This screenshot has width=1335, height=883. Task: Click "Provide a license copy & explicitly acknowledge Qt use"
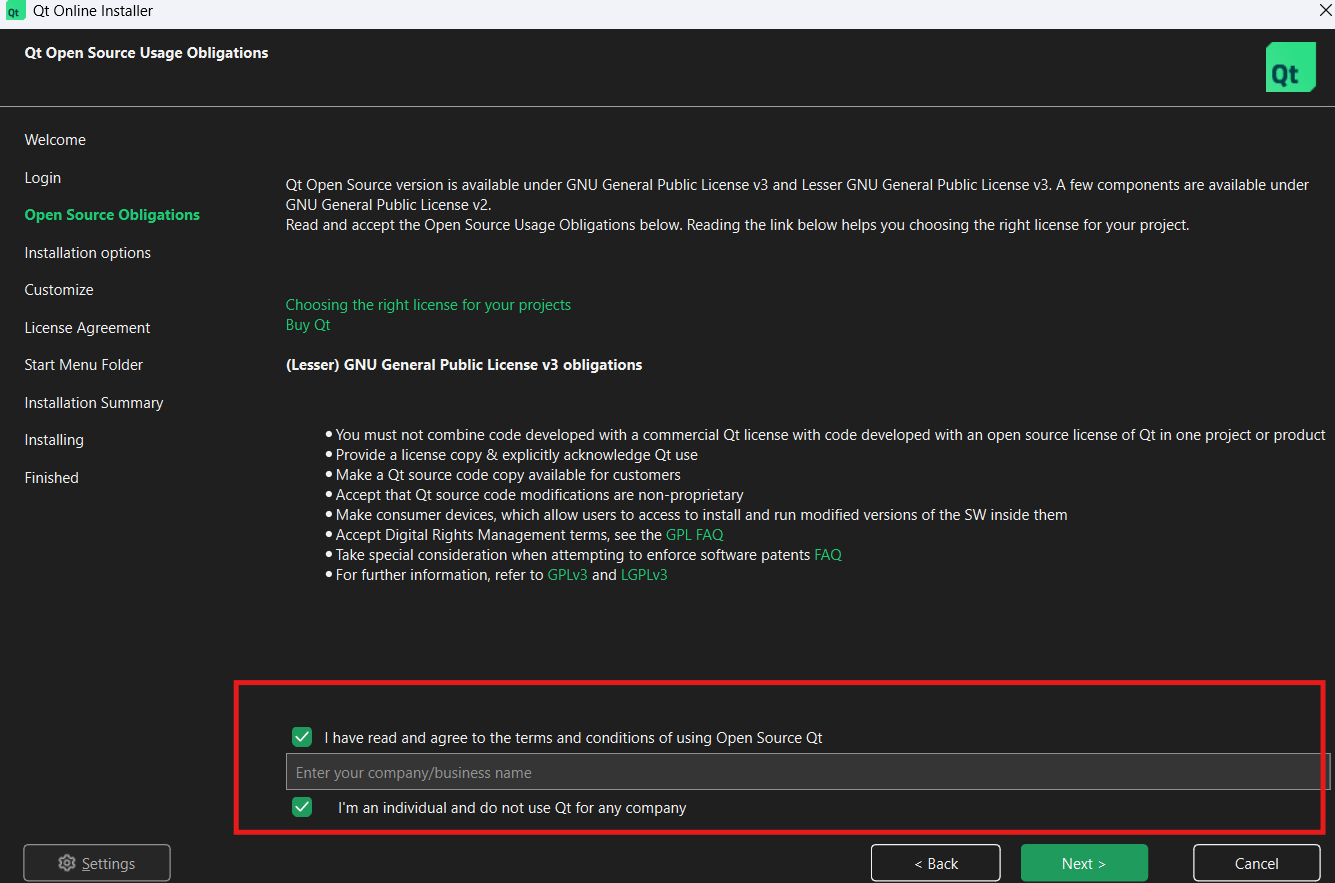pos(517,455)
